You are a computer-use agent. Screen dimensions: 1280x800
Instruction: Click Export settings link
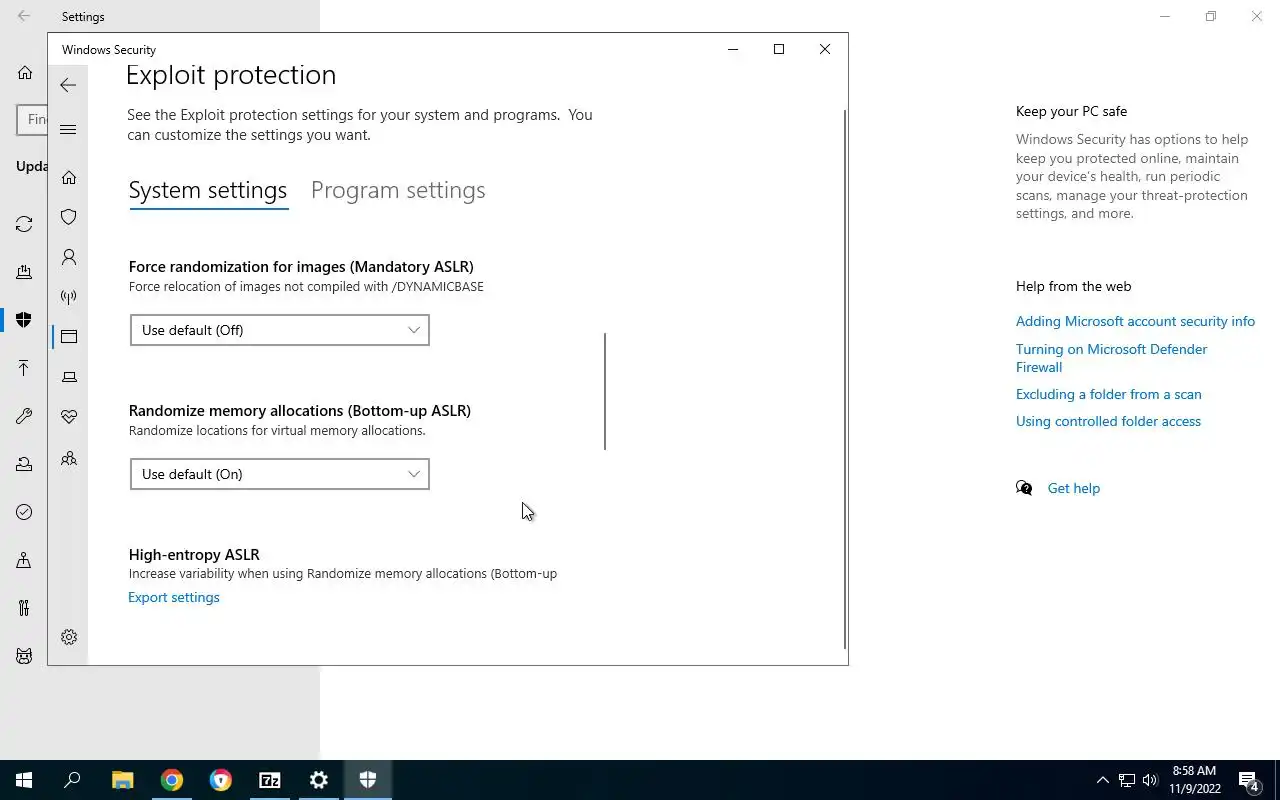point(174,597)
